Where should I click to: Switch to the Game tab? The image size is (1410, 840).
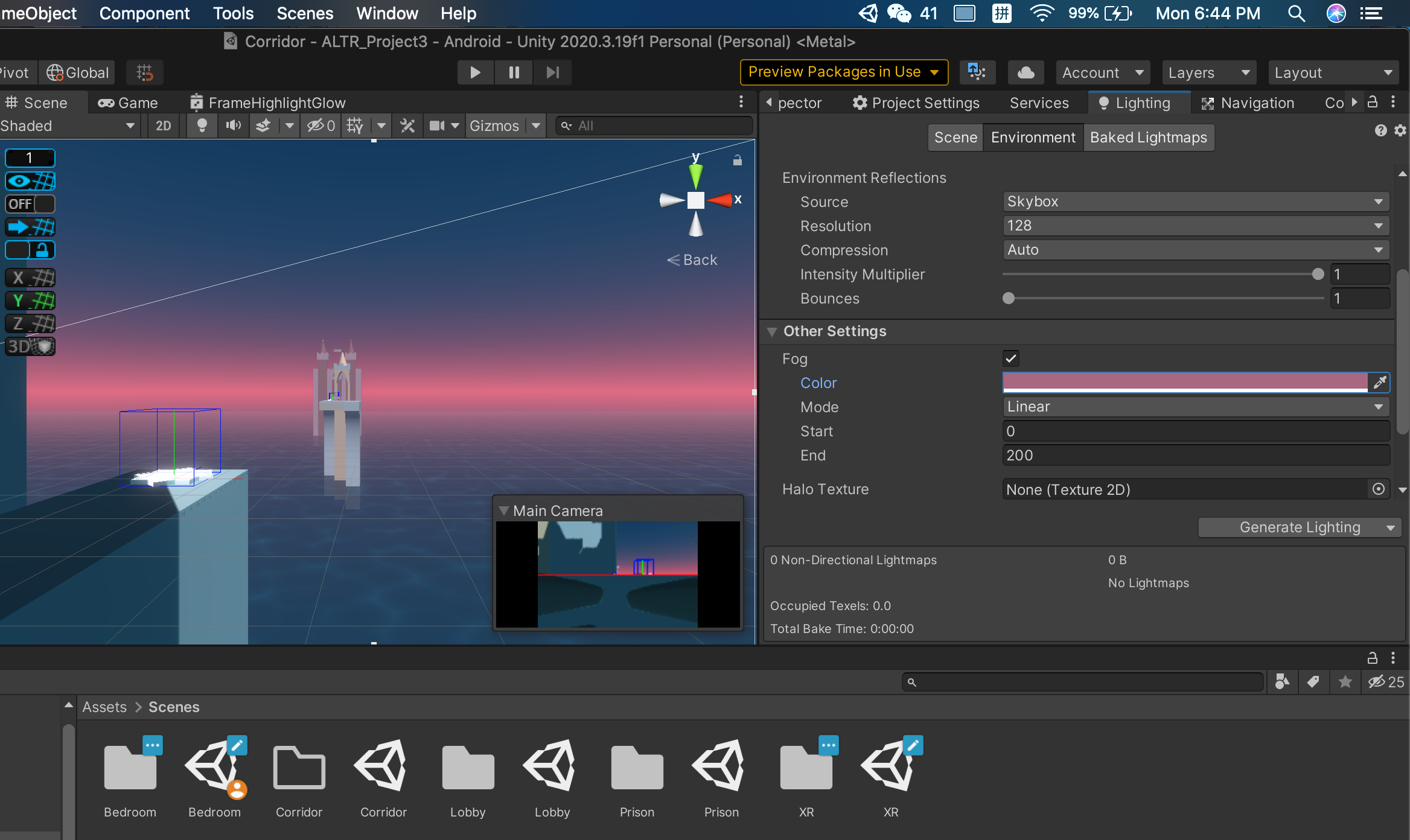click(128, 103)
